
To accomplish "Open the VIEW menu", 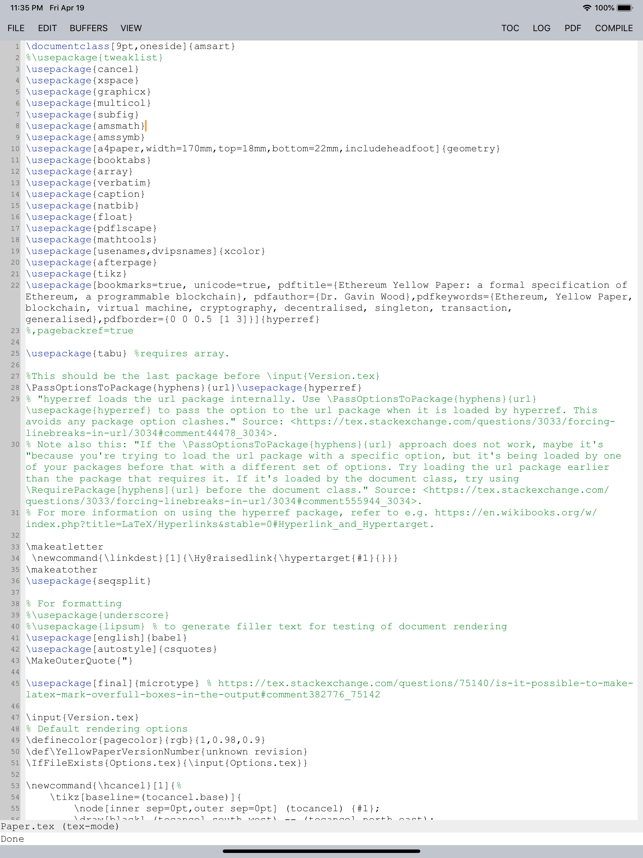I will (x=131, y=28).
